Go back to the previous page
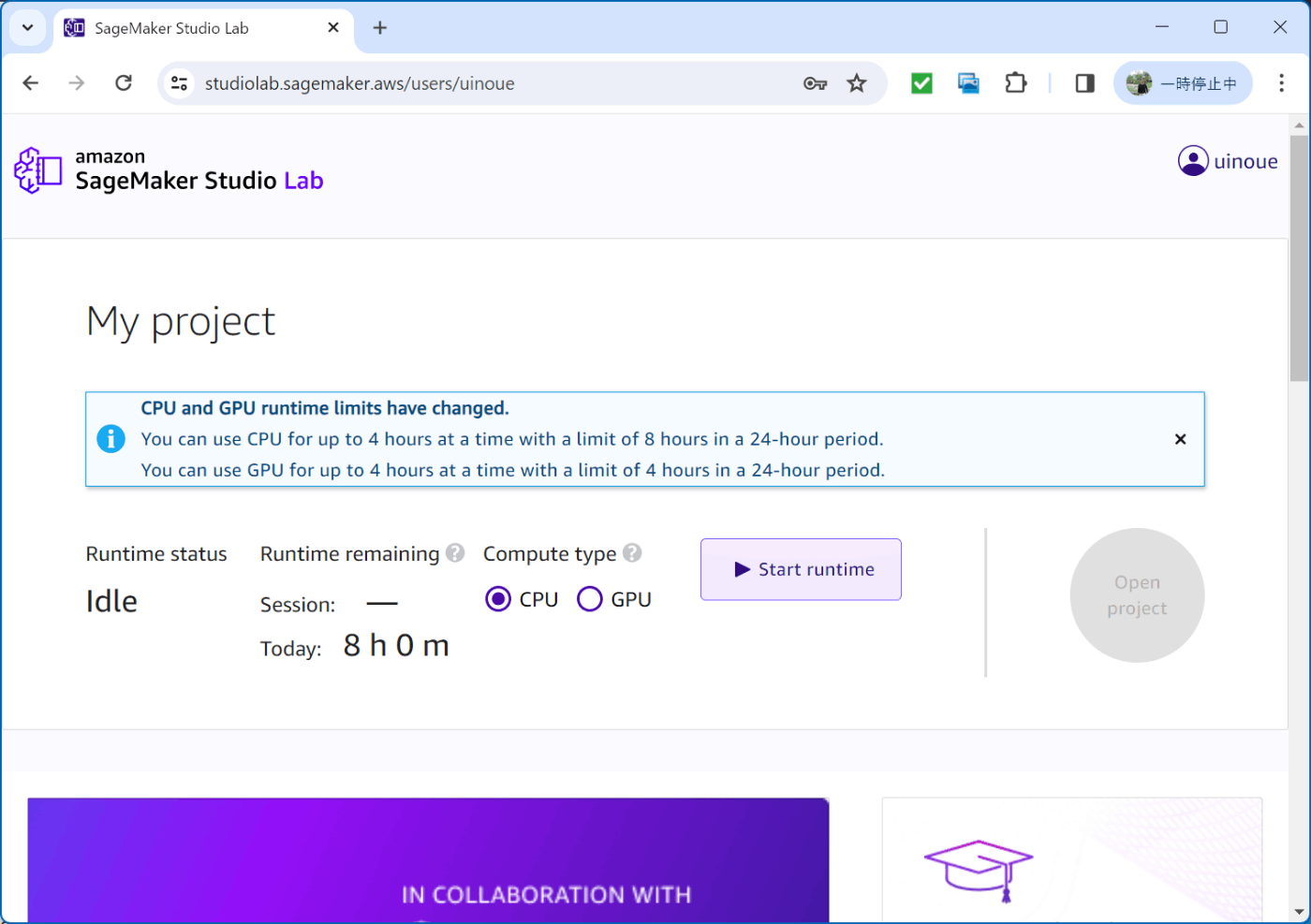Screen dimensions: 1311x924 click(31, 83)
